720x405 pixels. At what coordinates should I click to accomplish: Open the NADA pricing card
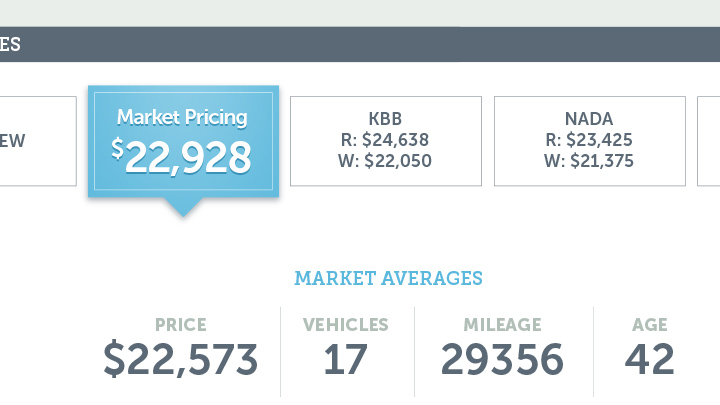point(590,141)
